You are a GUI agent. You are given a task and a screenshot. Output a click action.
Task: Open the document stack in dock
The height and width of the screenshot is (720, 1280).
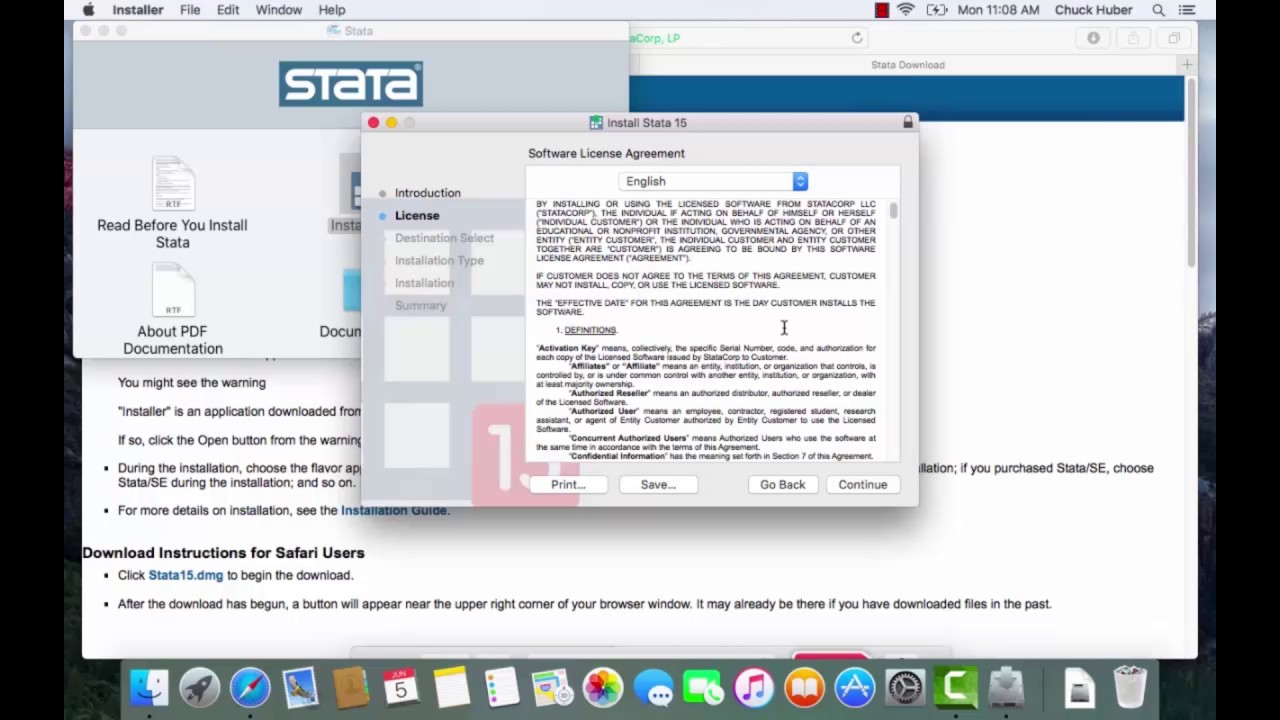click(1080, 688)
